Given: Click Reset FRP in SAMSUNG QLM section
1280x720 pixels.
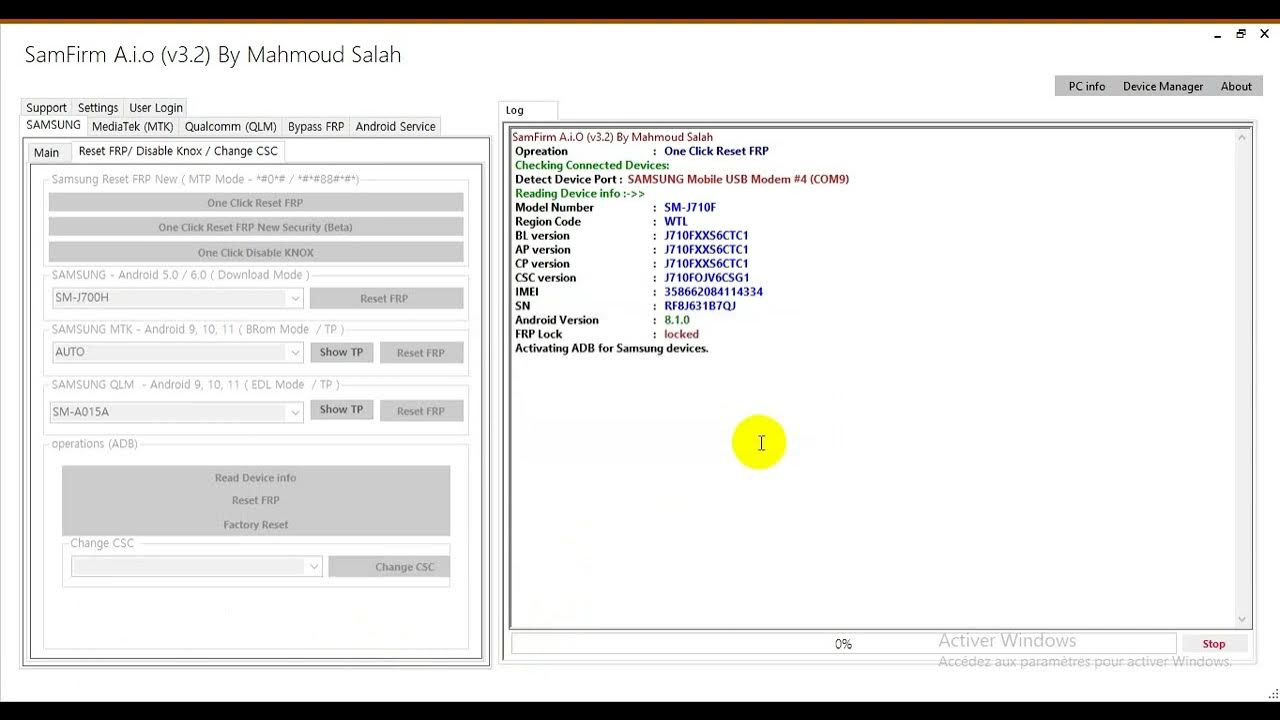Looking at the screenshot, I should click(x=421, y=411).
